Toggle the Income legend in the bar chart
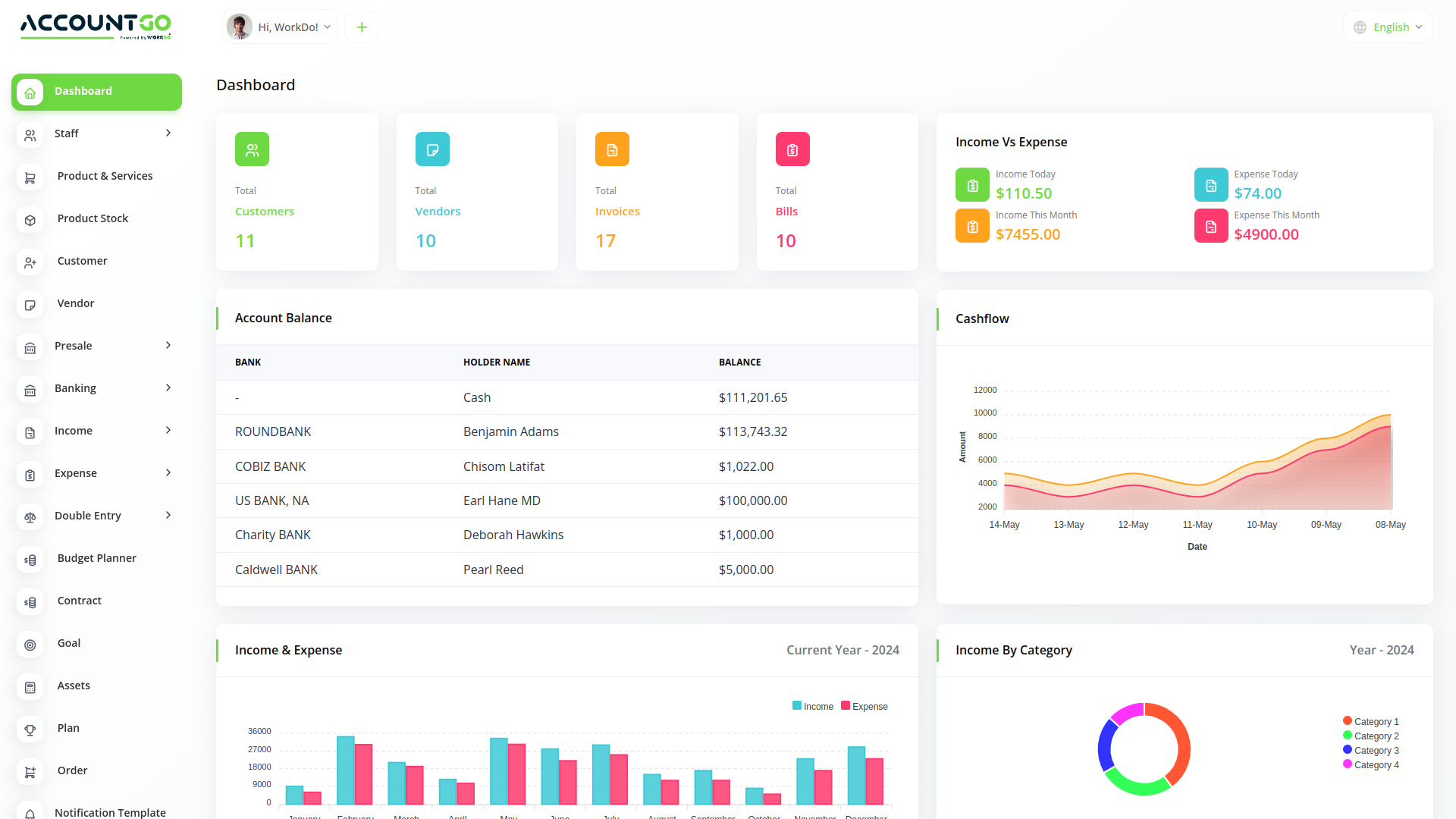 812,706
